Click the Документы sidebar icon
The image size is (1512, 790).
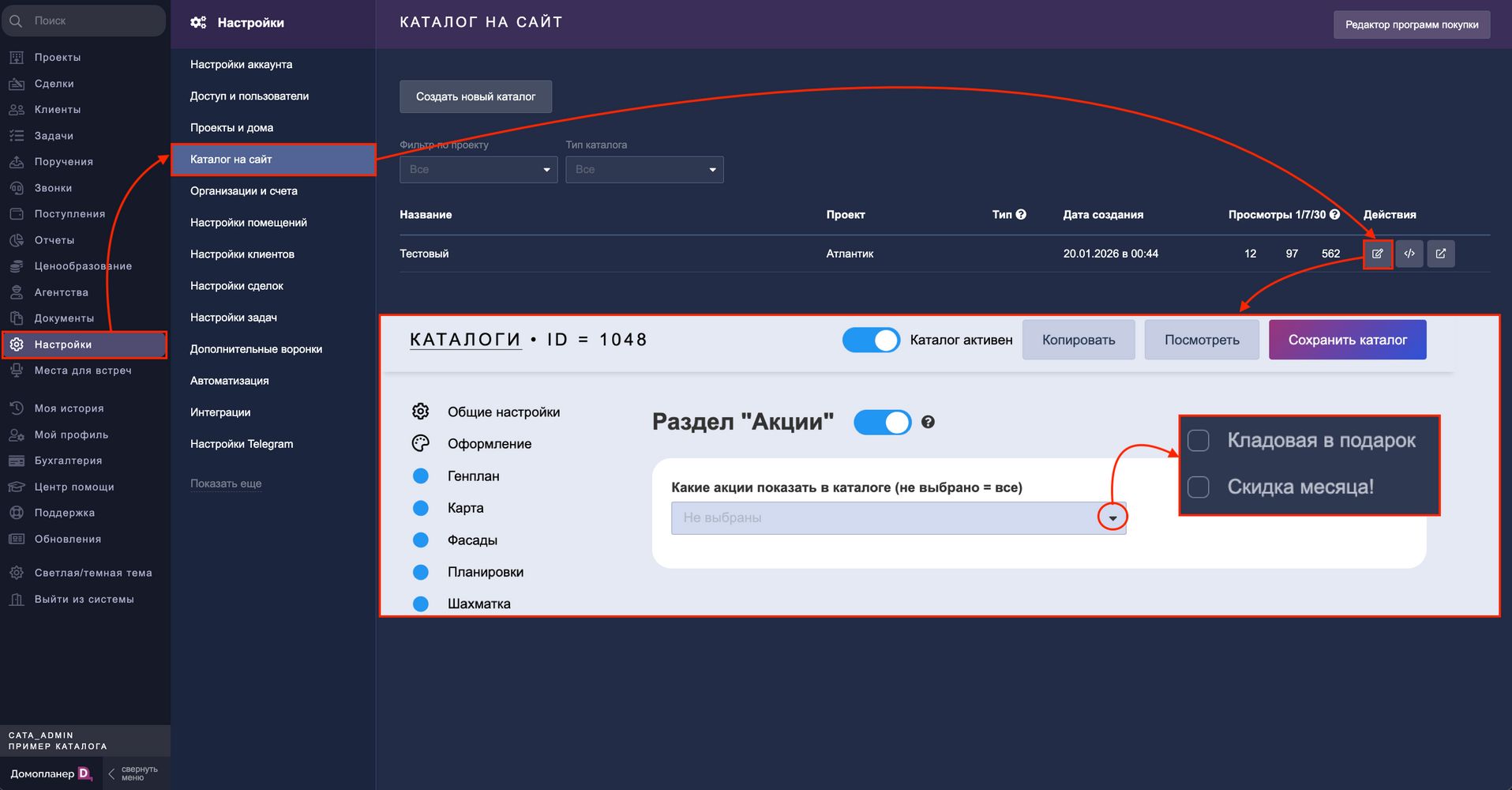tap(17, 318)
